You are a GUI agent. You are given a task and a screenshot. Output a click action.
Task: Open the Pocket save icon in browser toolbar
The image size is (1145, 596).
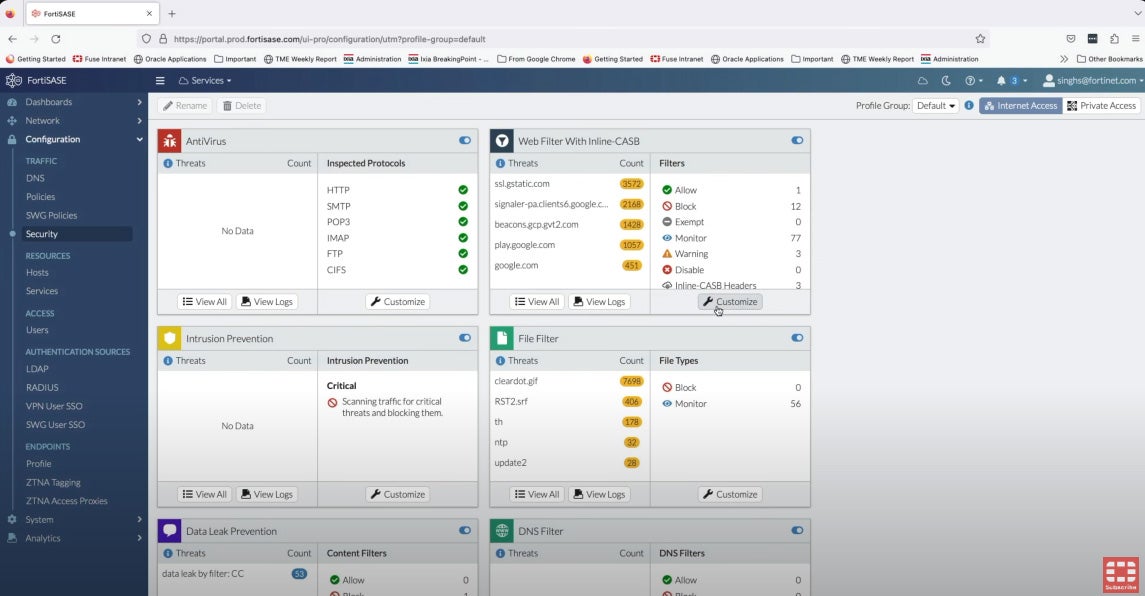coord(1071,39)
